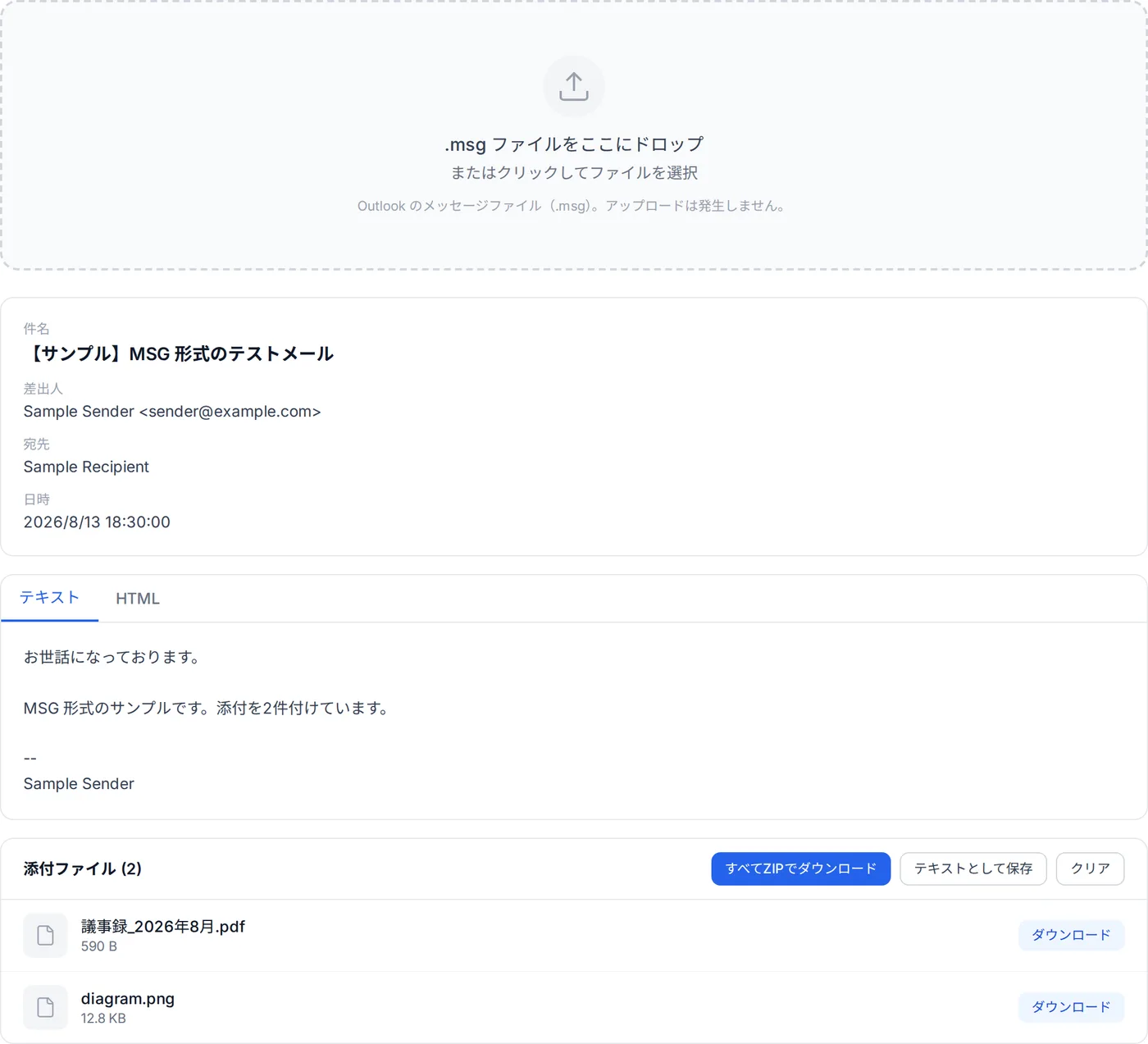Click file size 590 B
1148x1044 pixels.
coord(99,946)
